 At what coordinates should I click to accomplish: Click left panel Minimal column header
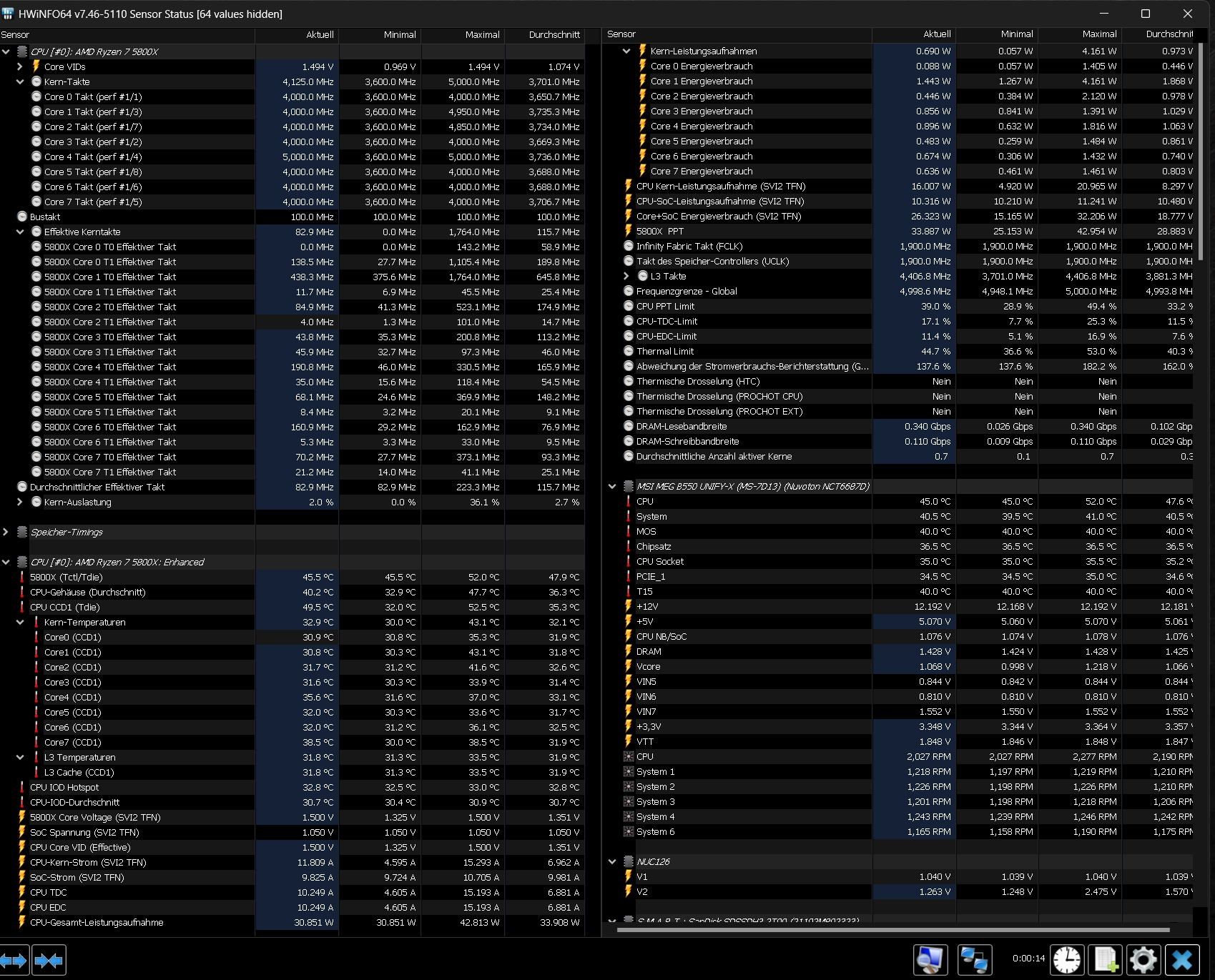[x=380, y=34]
